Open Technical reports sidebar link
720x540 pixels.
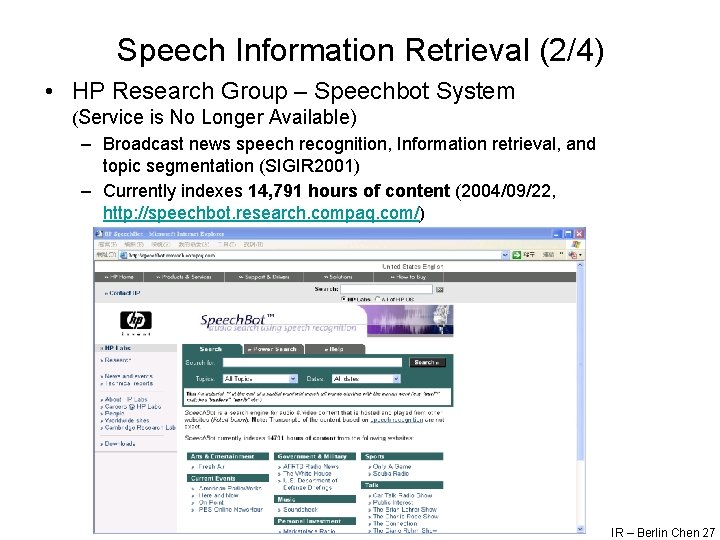pyautogui.click(x=127, y=383)
